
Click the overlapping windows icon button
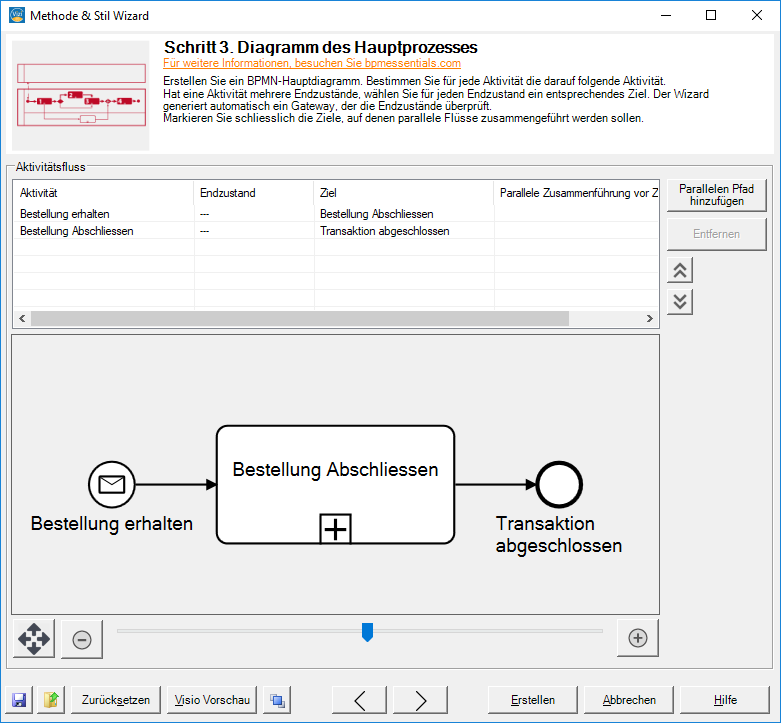tap(277, 700)
